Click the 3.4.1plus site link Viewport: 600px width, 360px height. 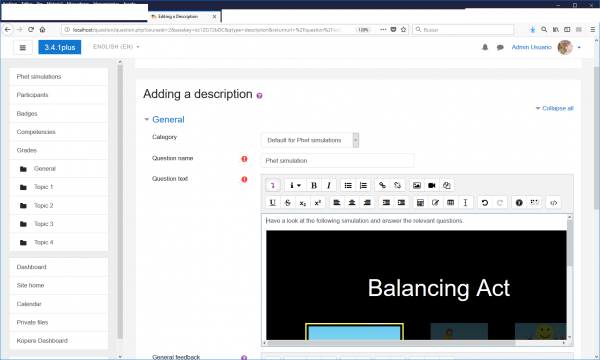point(60,47)
